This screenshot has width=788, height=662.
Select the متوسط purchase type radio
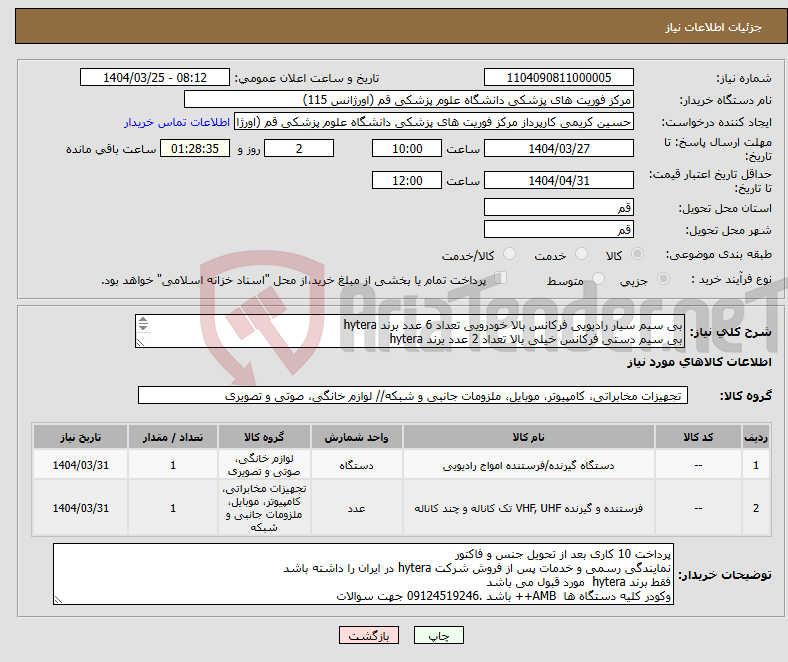598,278
